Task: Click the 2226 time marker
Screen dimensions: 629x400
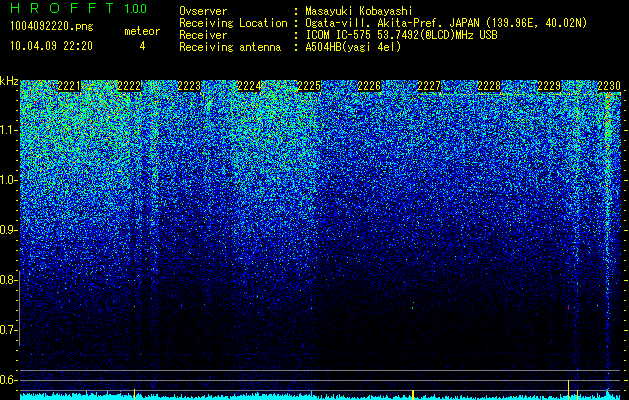Action: [369, 86]
